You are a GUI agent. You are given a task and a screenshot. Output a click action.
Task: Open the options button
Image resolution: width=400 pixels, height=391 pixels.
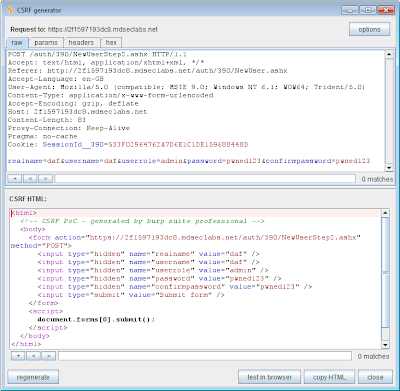[x=369, y=29]
